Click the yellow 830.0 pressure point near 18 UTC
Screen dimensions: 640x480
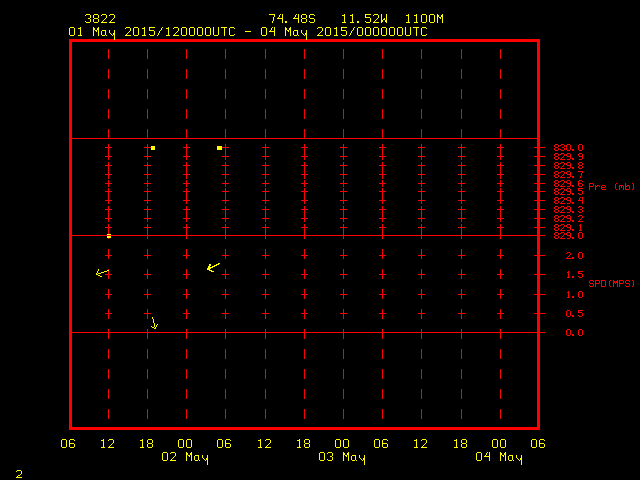pyautogui.click(x=153, y=148)
